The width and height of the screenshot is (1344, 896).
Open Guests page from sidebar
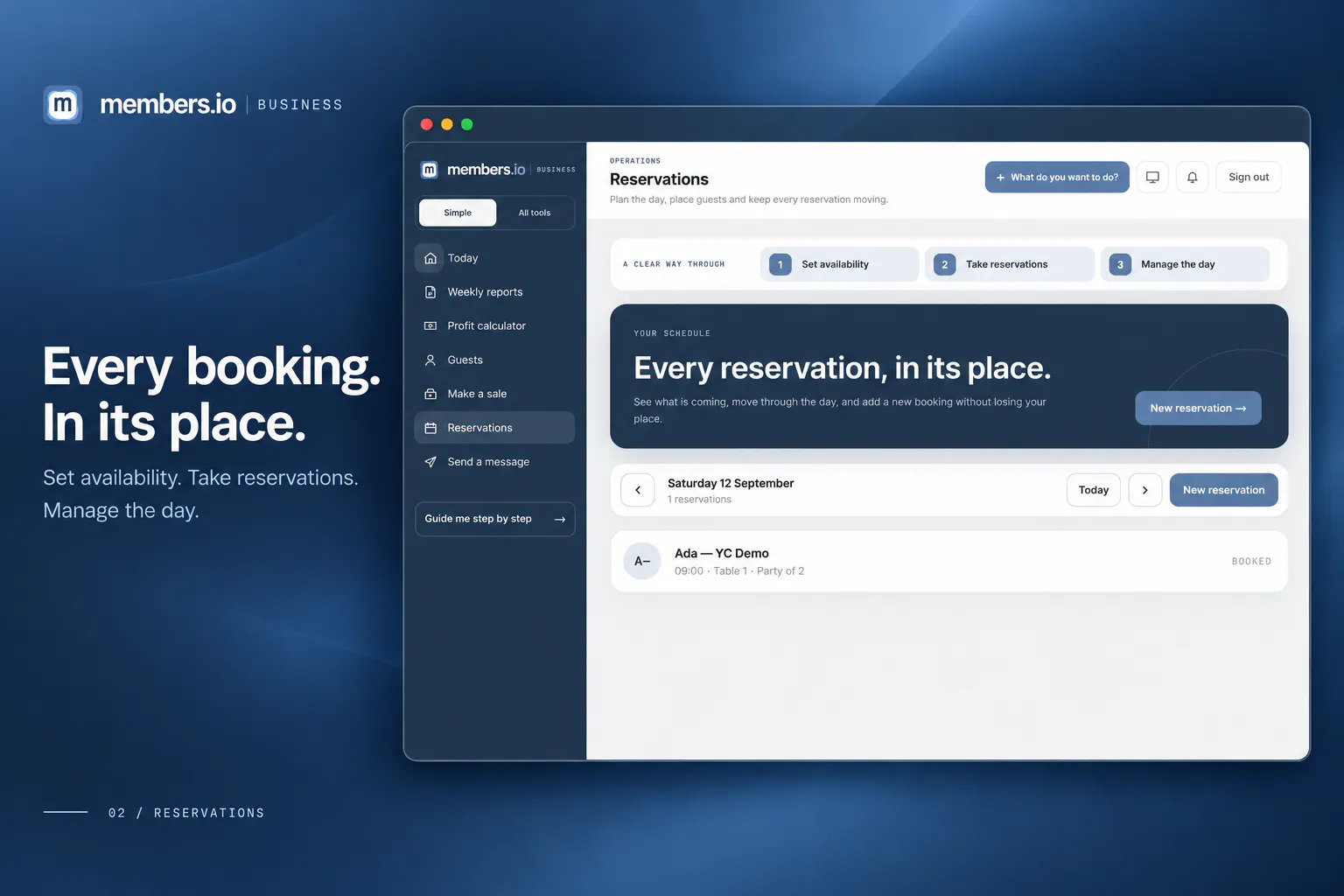coord(494,360)
